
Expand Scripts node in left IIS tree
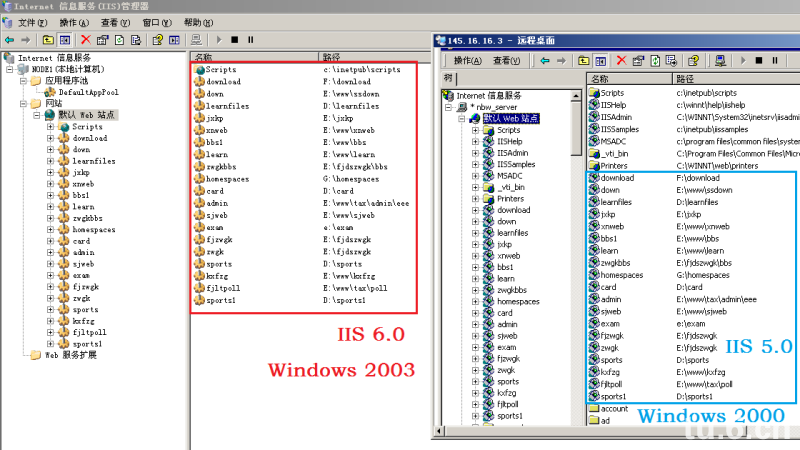51,127
